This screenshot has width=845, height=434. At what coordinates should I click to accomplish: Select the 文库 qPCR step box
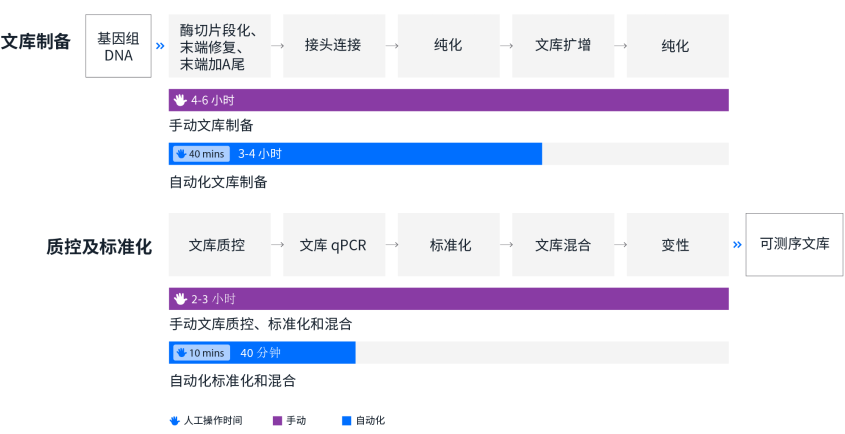333,244
